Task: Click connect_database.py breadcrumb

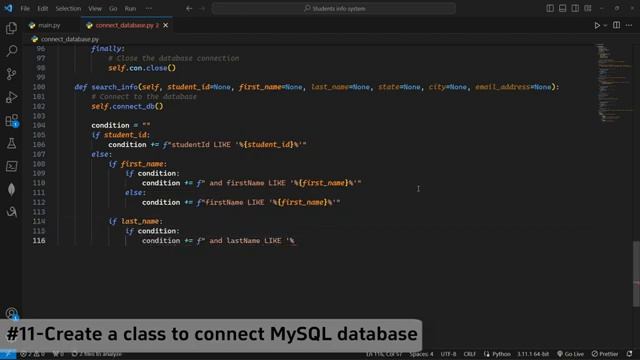Action: point(70,39)
